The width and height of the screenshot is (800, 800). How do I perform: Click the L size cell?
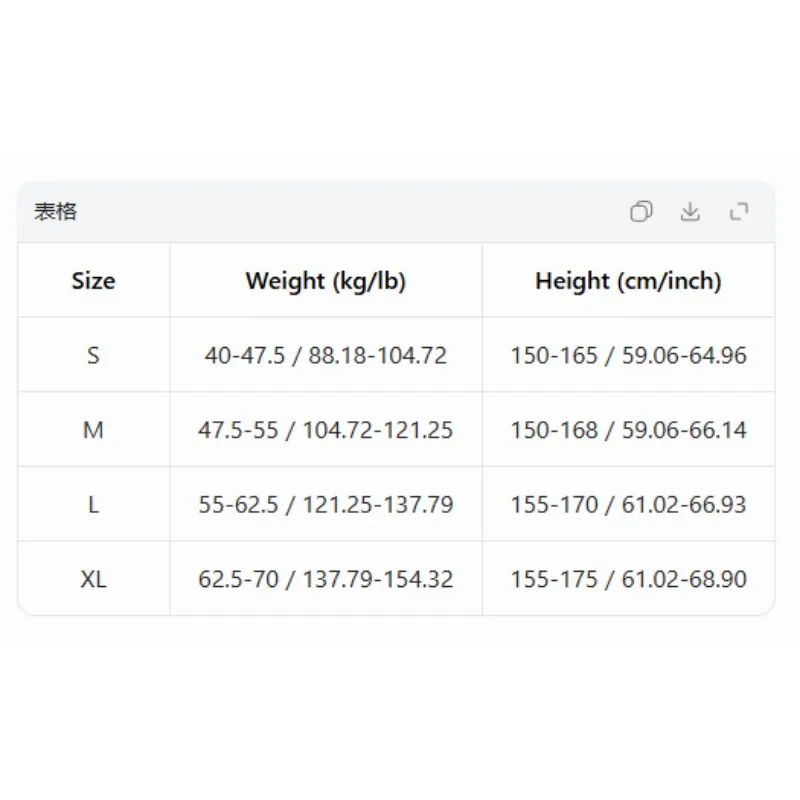(94, 505)
